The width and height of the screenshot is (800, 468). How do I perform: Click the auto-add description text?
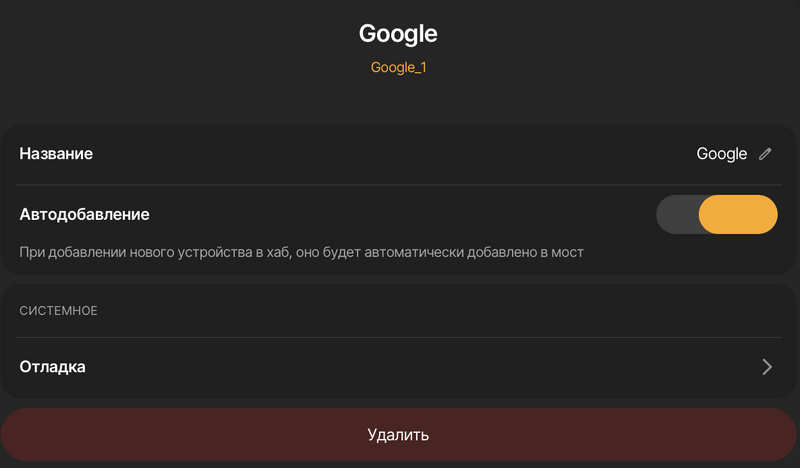point(300,252)
